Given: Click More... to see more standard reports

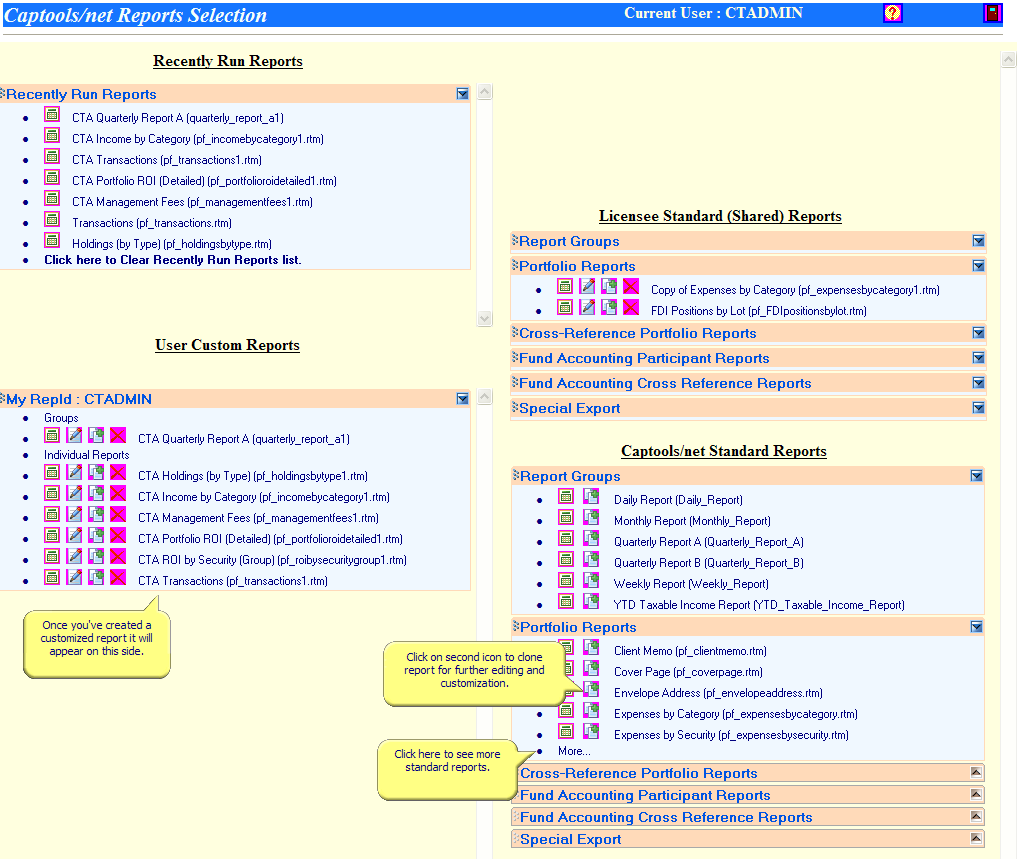Looking at the screenshot, I should click(574, 751).
